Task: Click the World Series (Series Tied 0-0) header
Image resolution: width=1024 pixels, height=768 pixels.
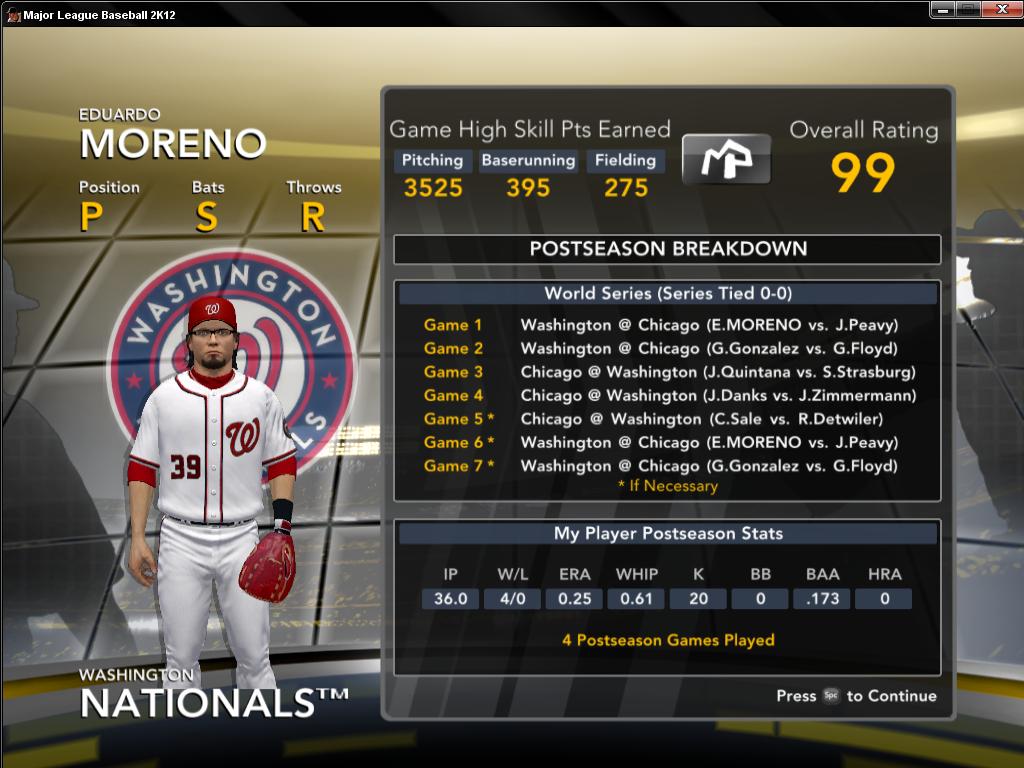Action: [x=667, y=293]
